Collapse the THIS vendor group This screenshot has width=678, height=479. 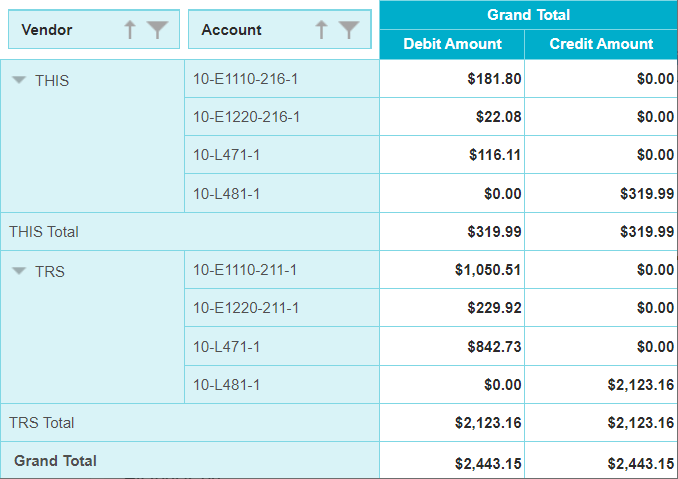(x=19, y=80)
